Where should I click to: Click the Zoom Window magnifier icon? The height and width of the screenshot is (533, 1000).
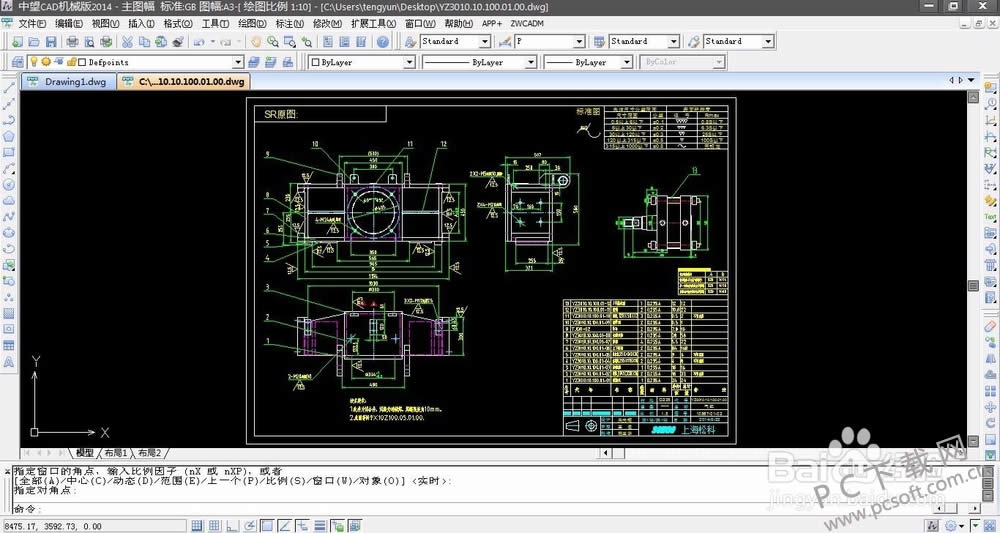pos(288,42)
